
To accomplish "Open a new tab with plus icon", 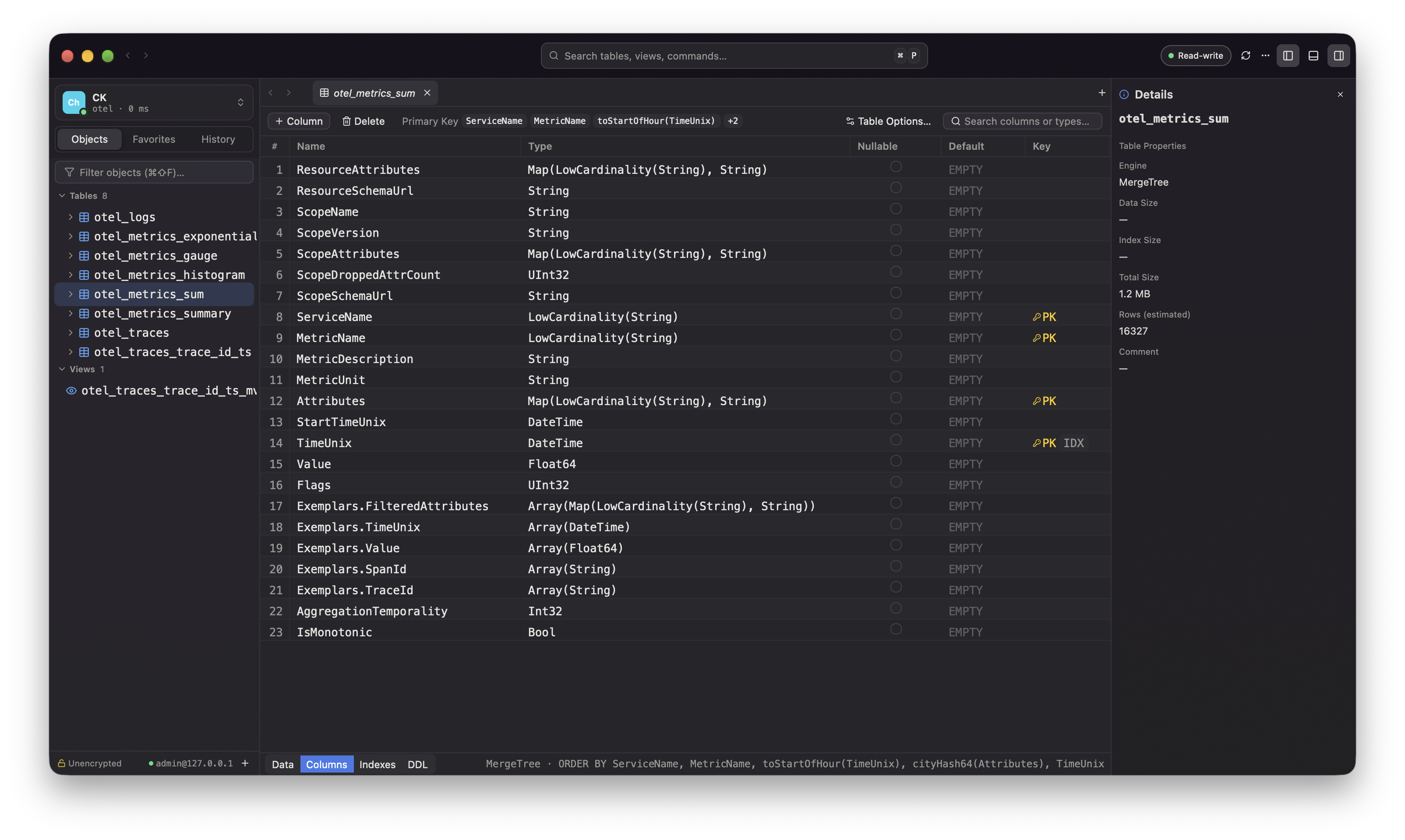I will coord(1101,93).
